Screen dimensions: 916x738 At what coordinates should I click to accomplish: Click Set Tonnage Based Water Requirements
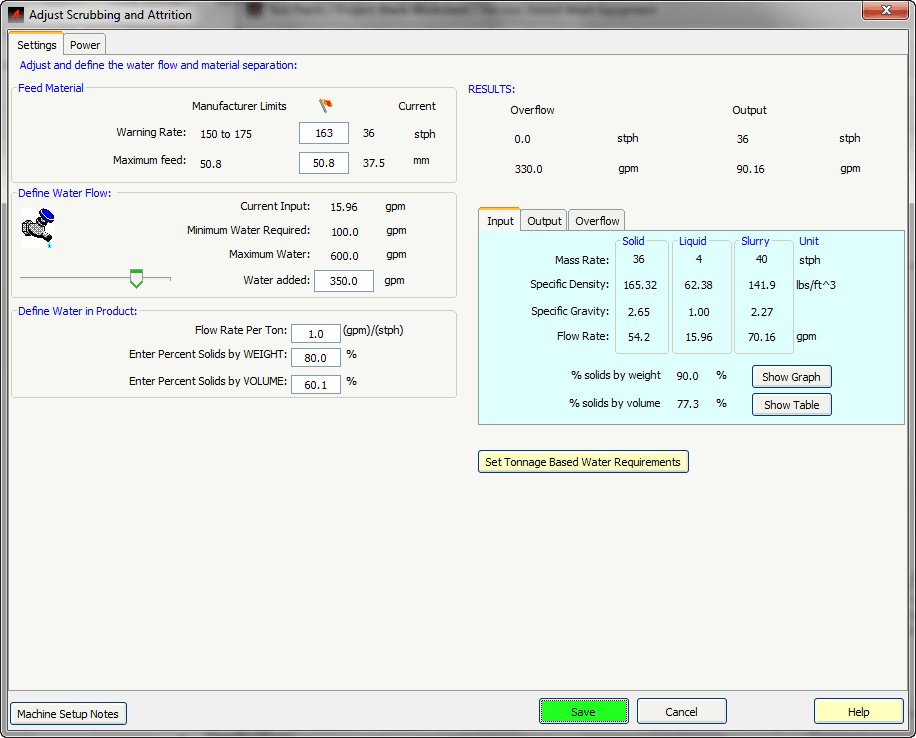583,462
